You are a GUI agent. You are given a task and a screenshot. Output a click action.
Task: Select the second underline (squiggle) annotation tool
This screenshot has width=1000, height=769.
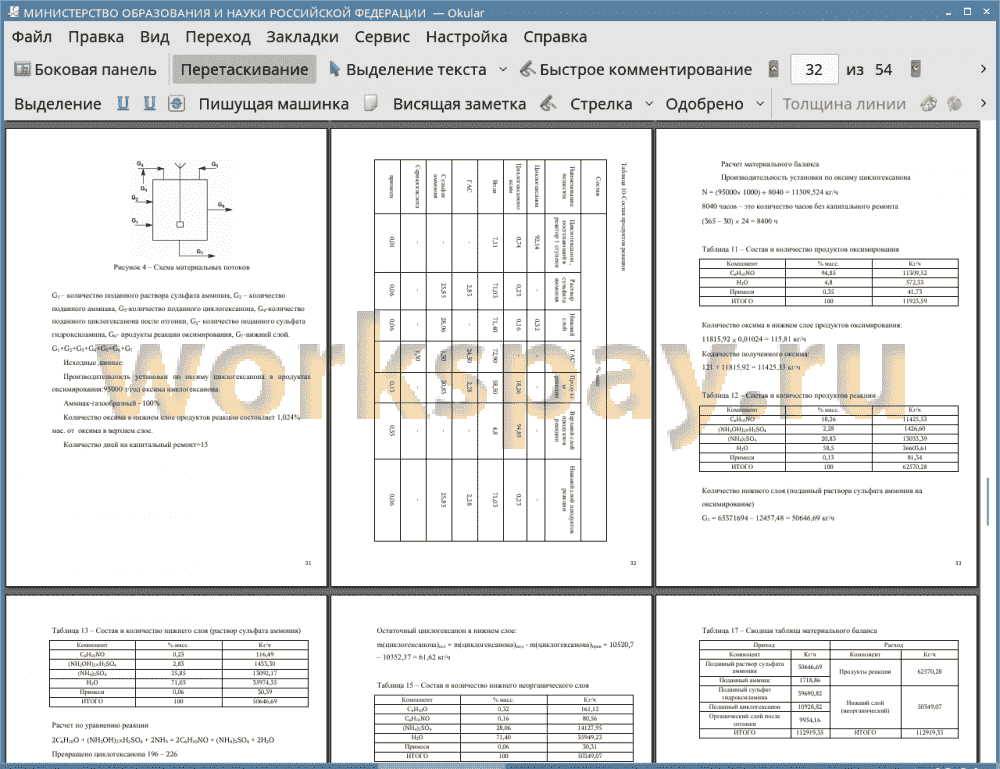click(149, 103)
